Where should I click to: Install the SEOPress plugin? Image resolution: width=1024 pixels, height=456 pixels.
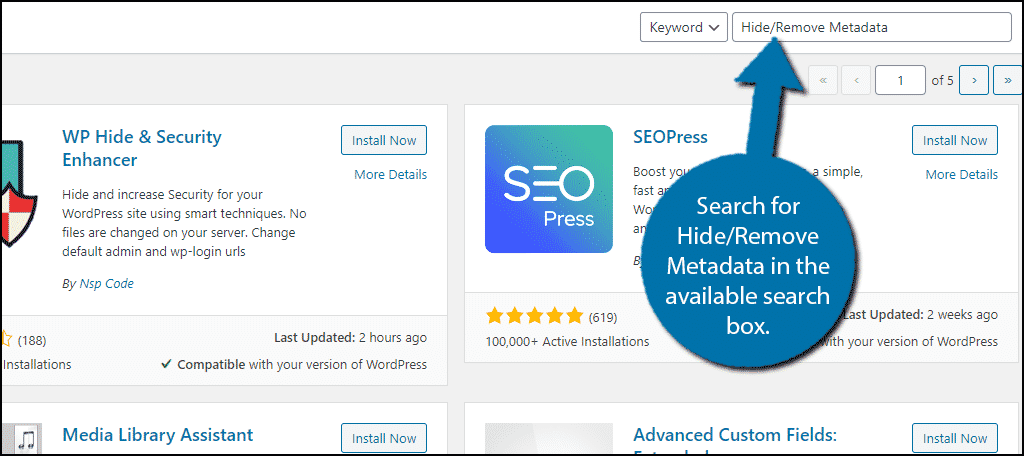[955, 140]
